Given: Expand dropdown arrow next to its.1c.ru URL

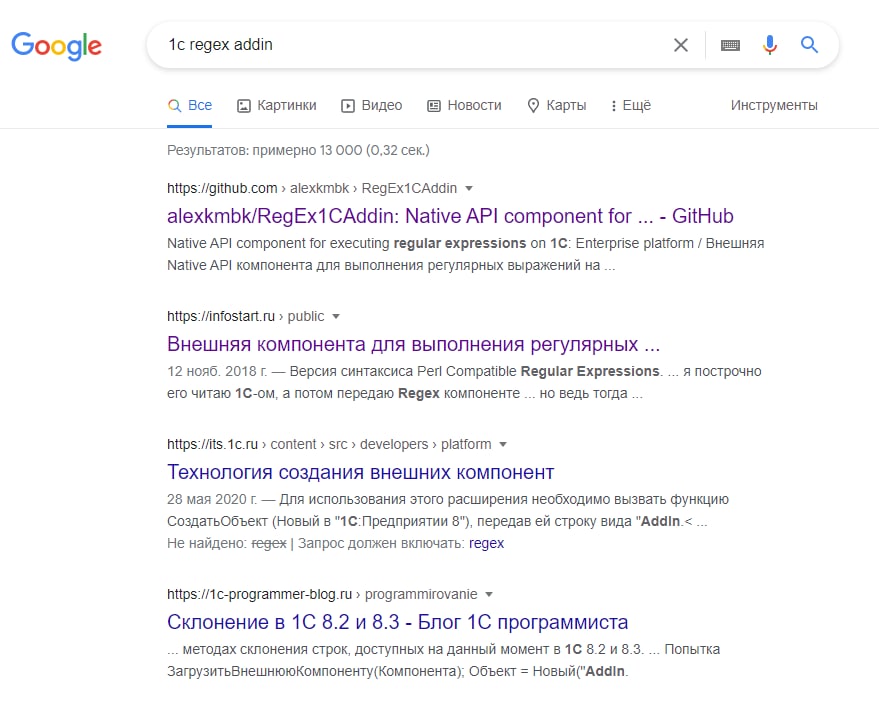Looking at the screenshot, I should 503,444.
